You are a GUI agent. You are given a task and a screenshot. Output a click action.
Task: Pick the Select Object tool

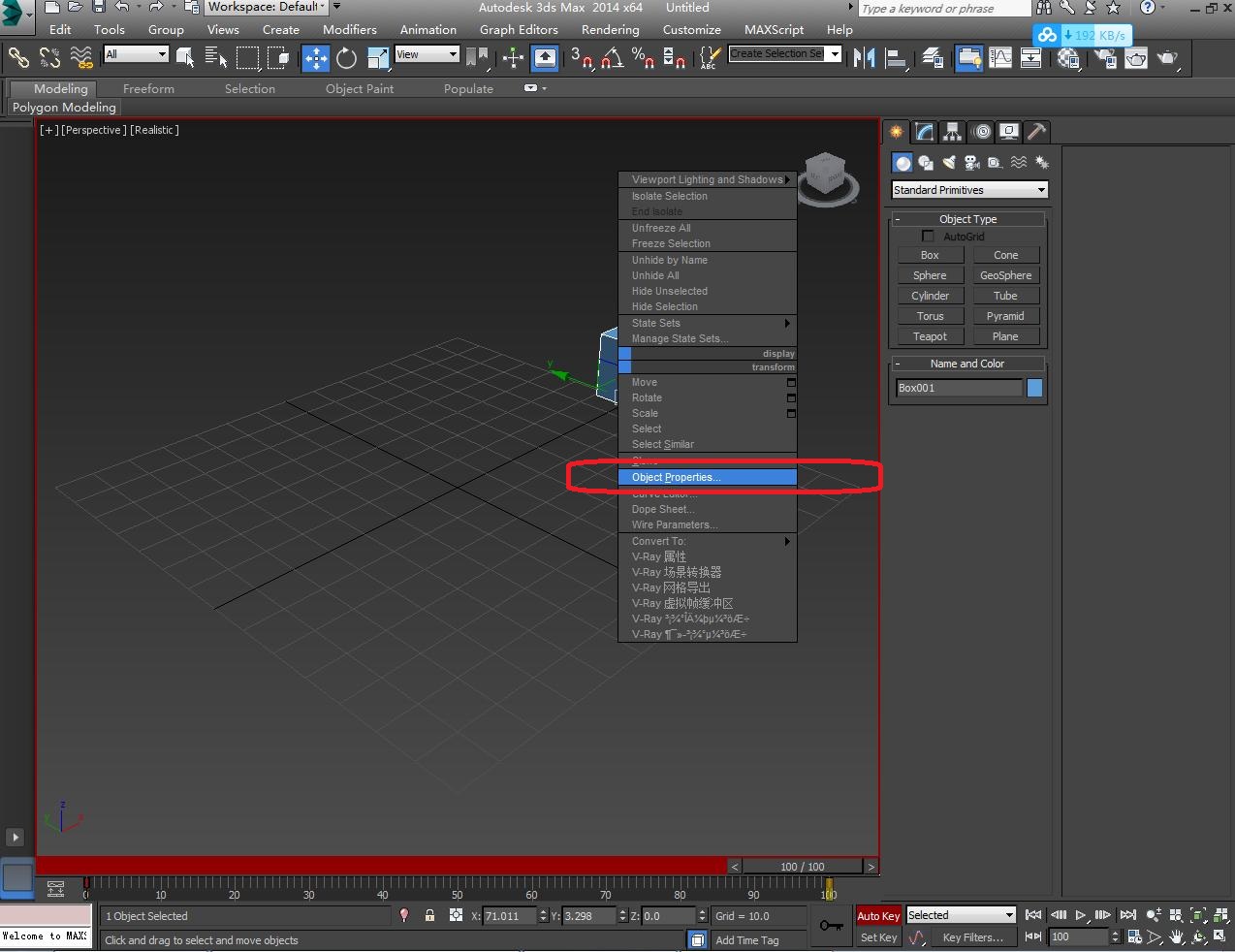pyautogui.click(x=185, y=58)
